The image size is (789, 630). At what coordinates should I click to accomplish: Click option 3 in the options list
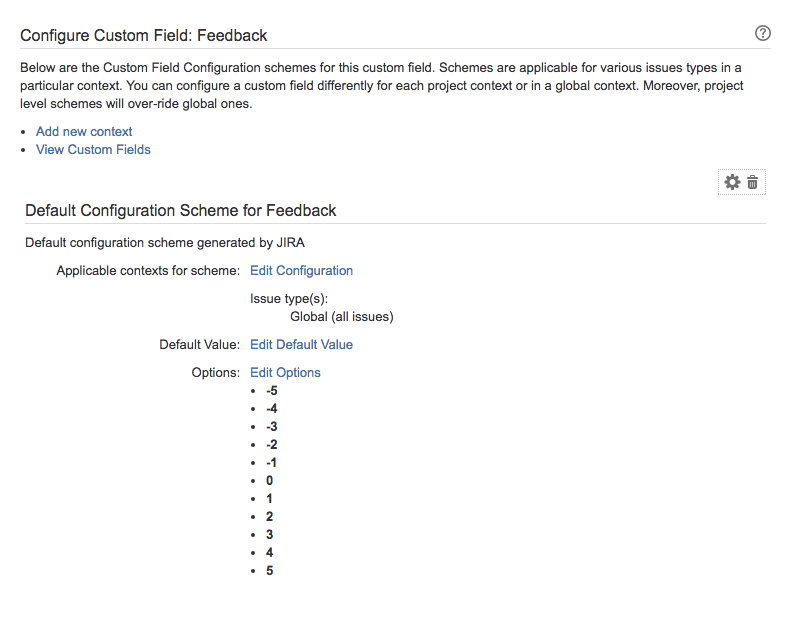[x=270, y=534]
